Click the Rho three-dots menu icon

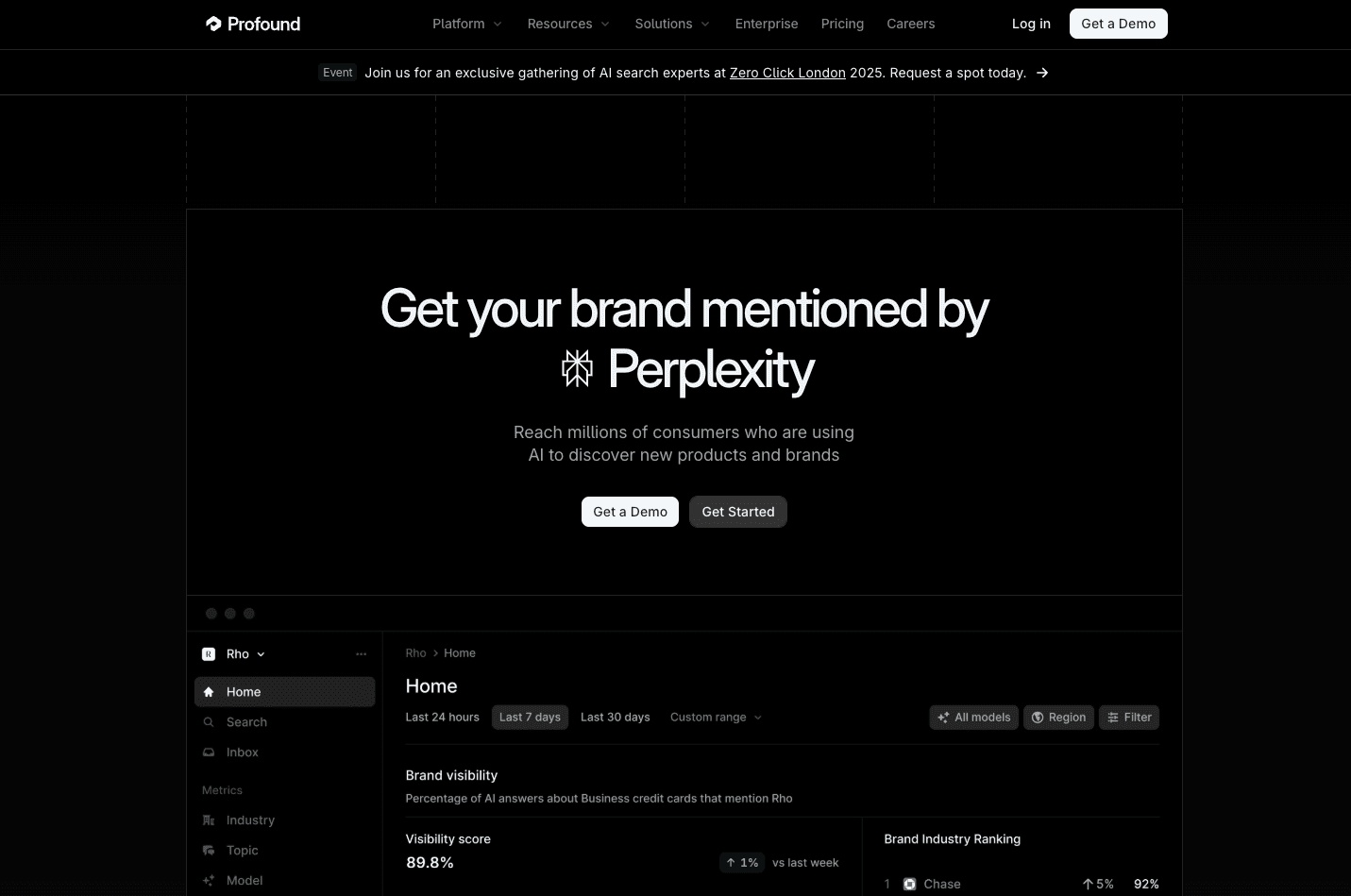(x=361, y=654)
